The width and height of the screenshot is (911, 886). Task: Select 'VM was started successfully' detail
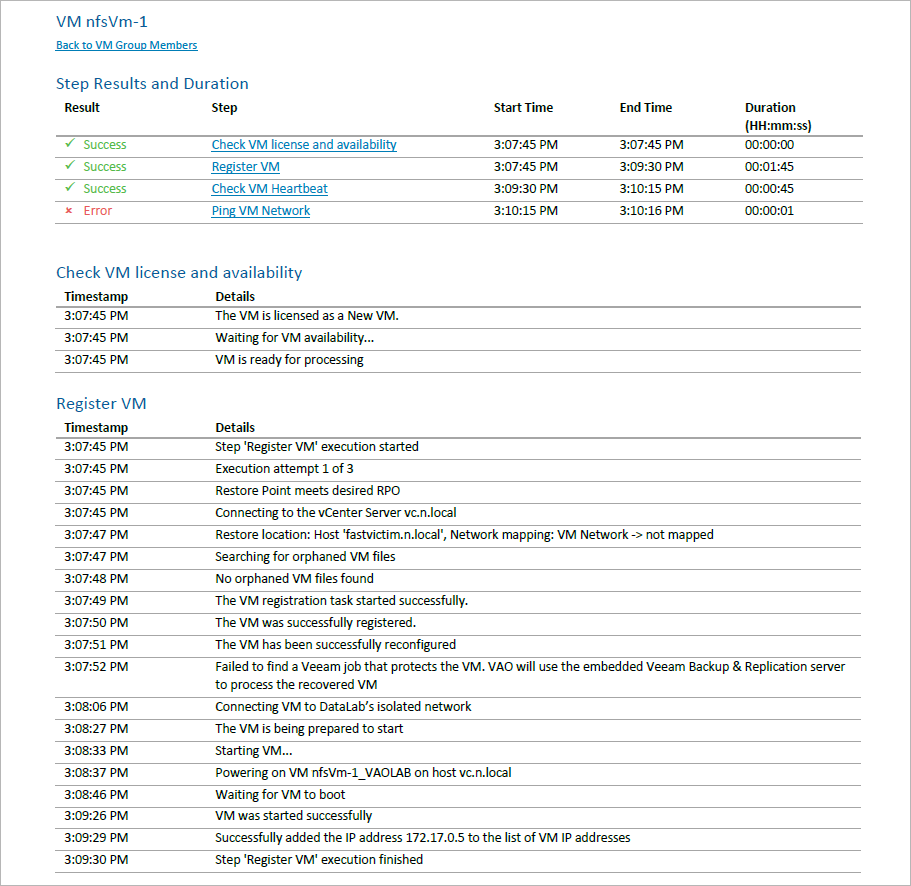point(293,816)
